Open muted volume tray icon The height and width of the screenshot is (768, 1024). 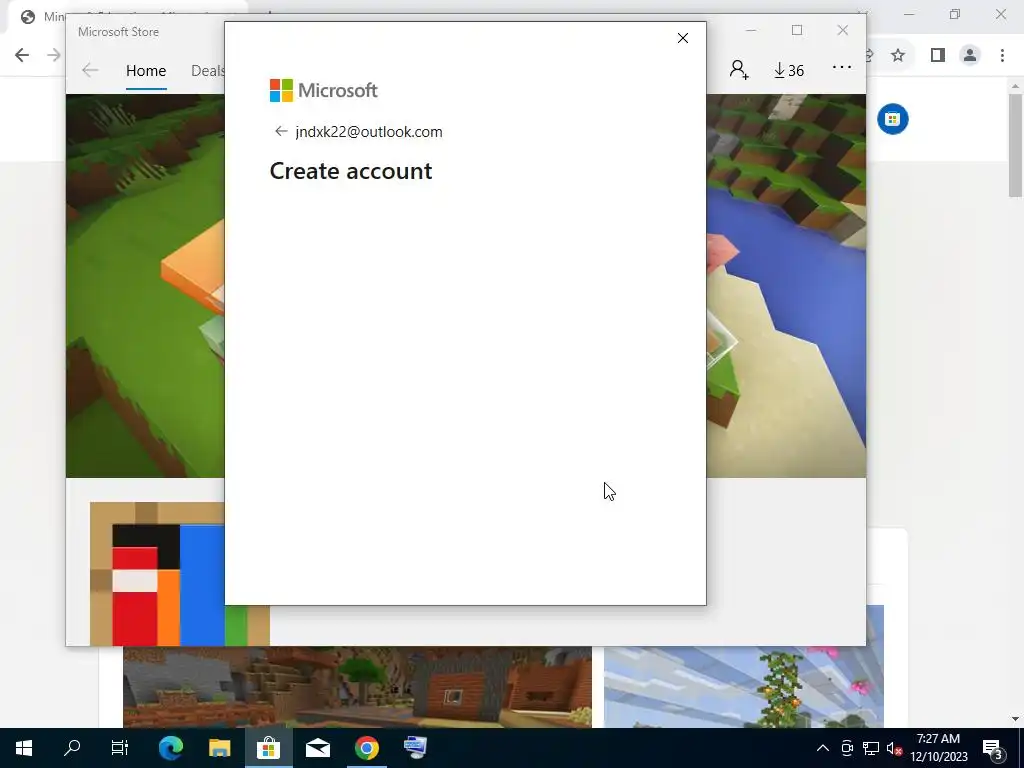point(894,748)
